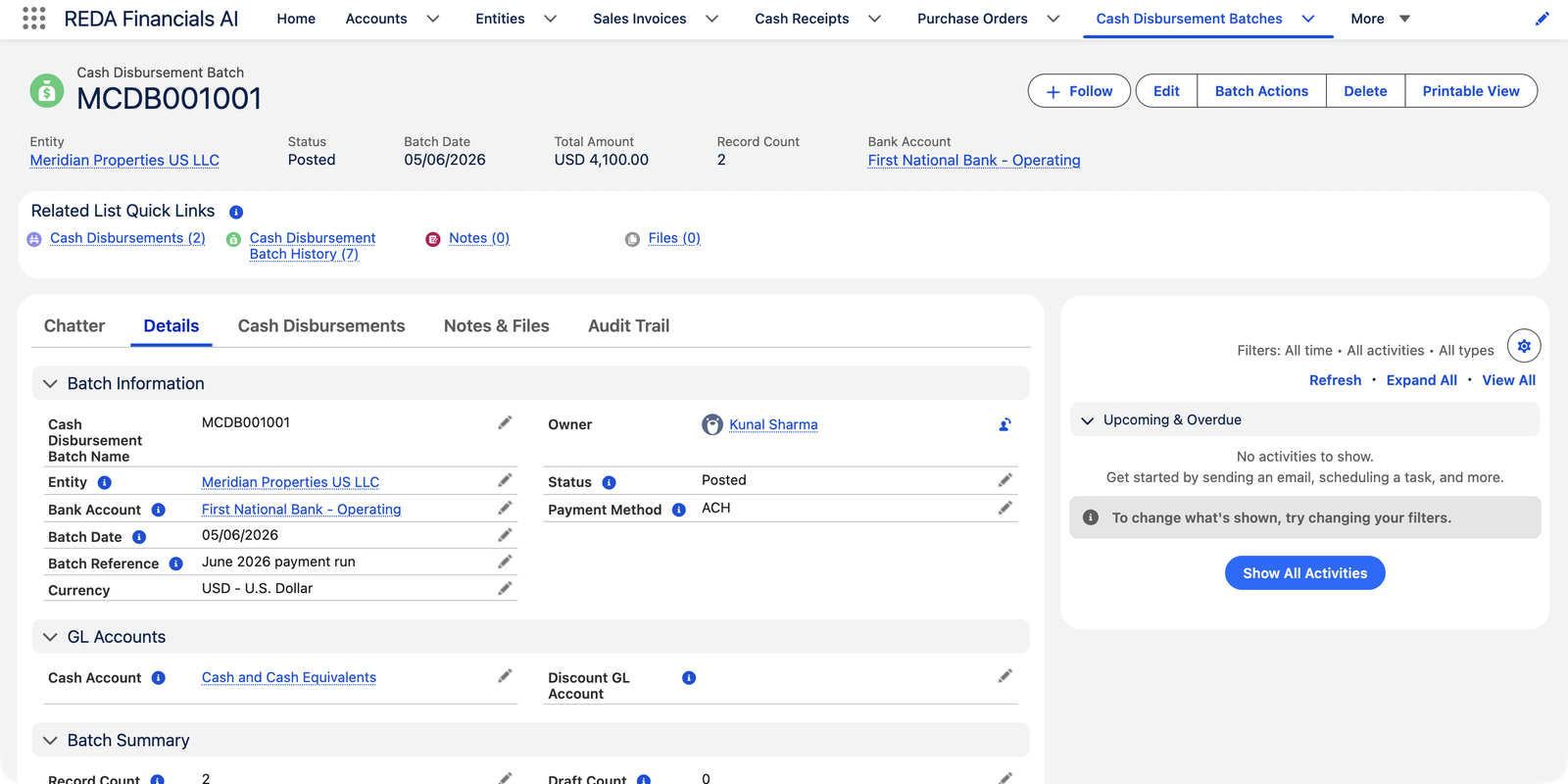
Task: Open the Sales Invoices dropdown chevron
Action: point(712,19)
